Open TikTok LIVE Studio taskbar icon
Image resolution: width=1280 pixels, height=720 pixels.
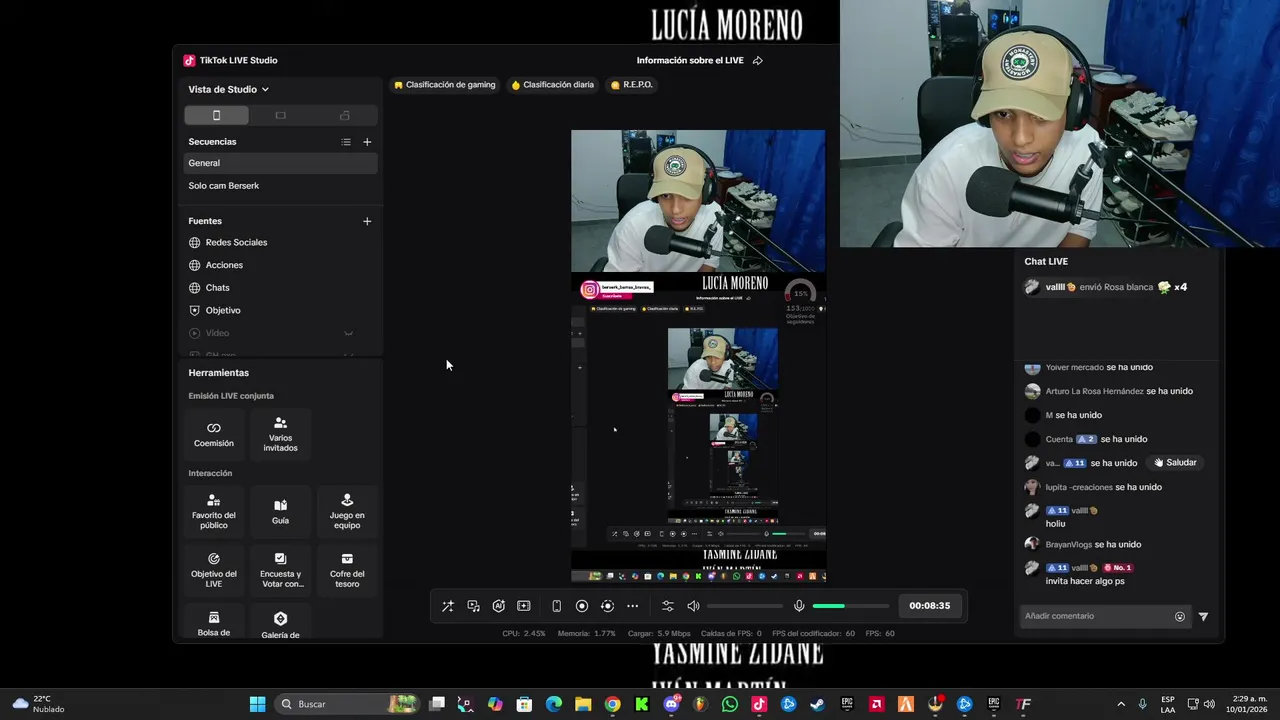pyautogui.click(x=759, y=704)
